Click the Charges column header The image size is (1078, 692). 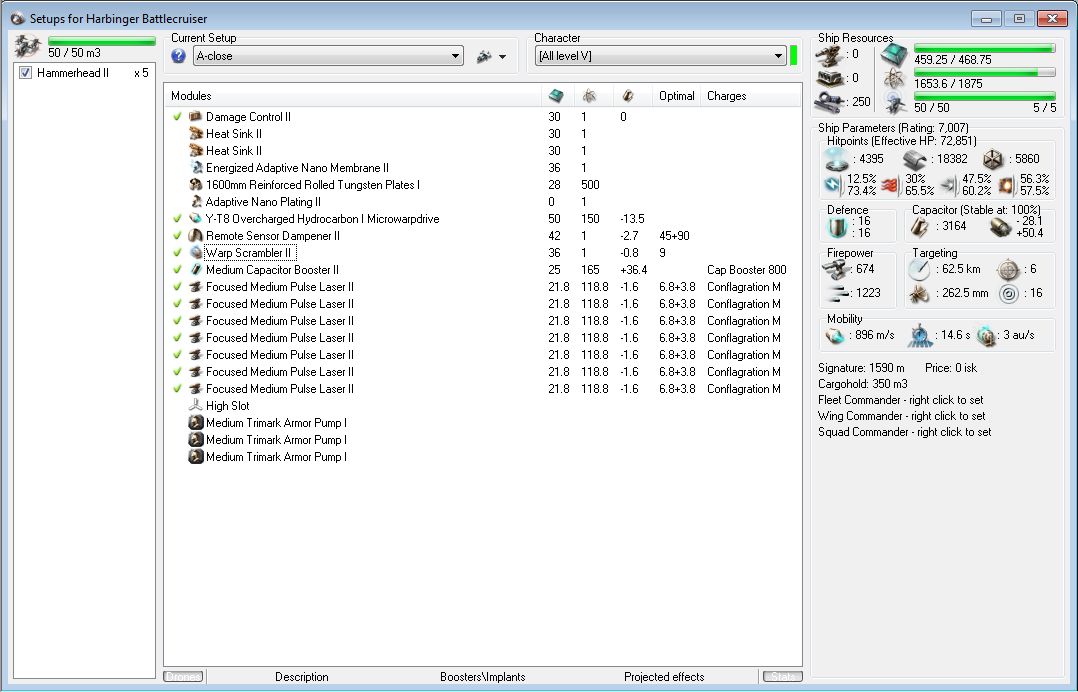[751, 96]
